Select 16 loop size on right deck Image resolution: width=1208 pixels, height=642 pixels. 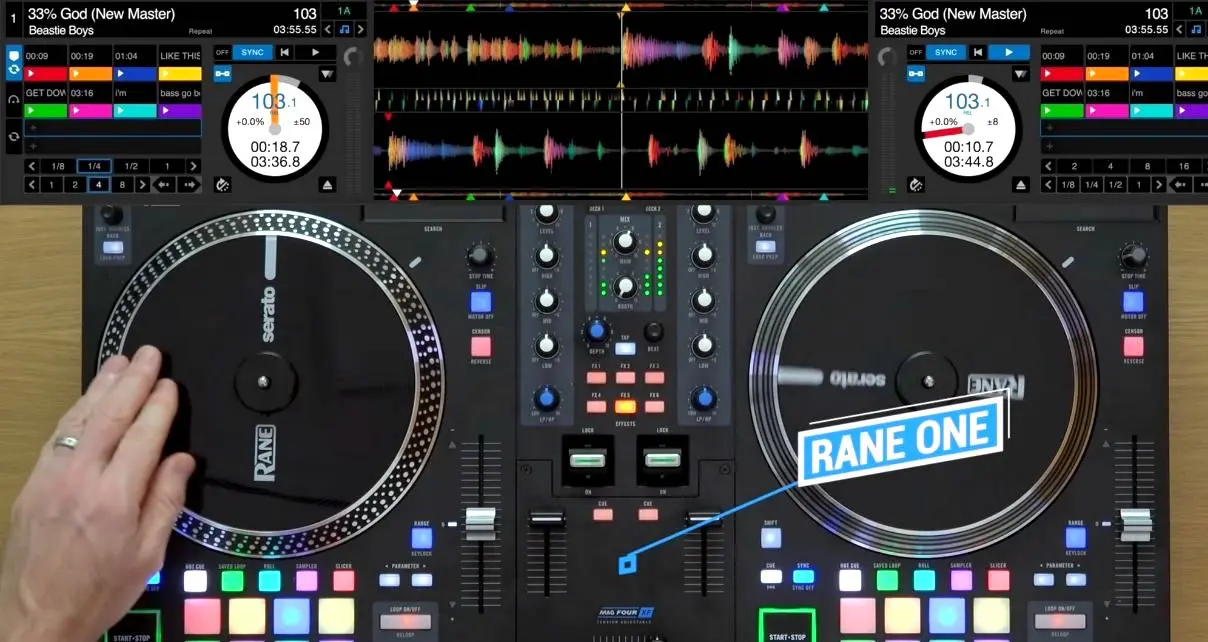1184,166
